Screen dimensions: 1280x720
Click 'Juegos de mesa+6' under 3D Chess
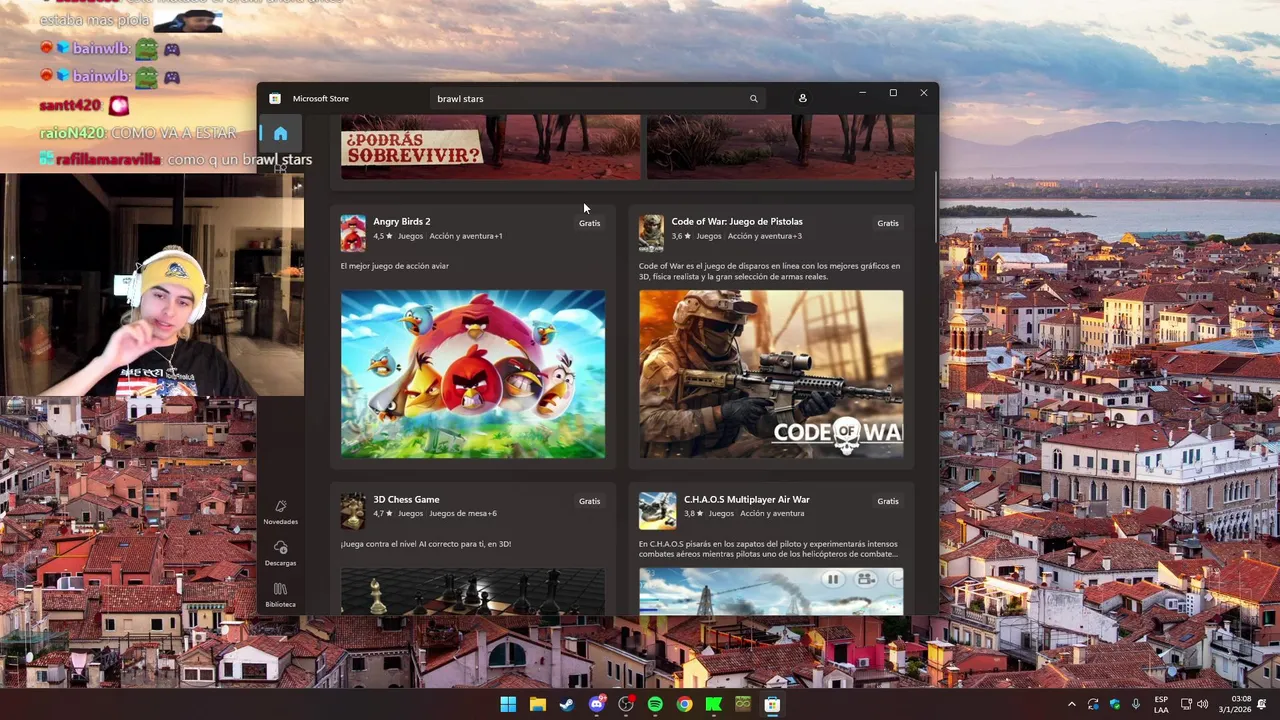point(463,514)
